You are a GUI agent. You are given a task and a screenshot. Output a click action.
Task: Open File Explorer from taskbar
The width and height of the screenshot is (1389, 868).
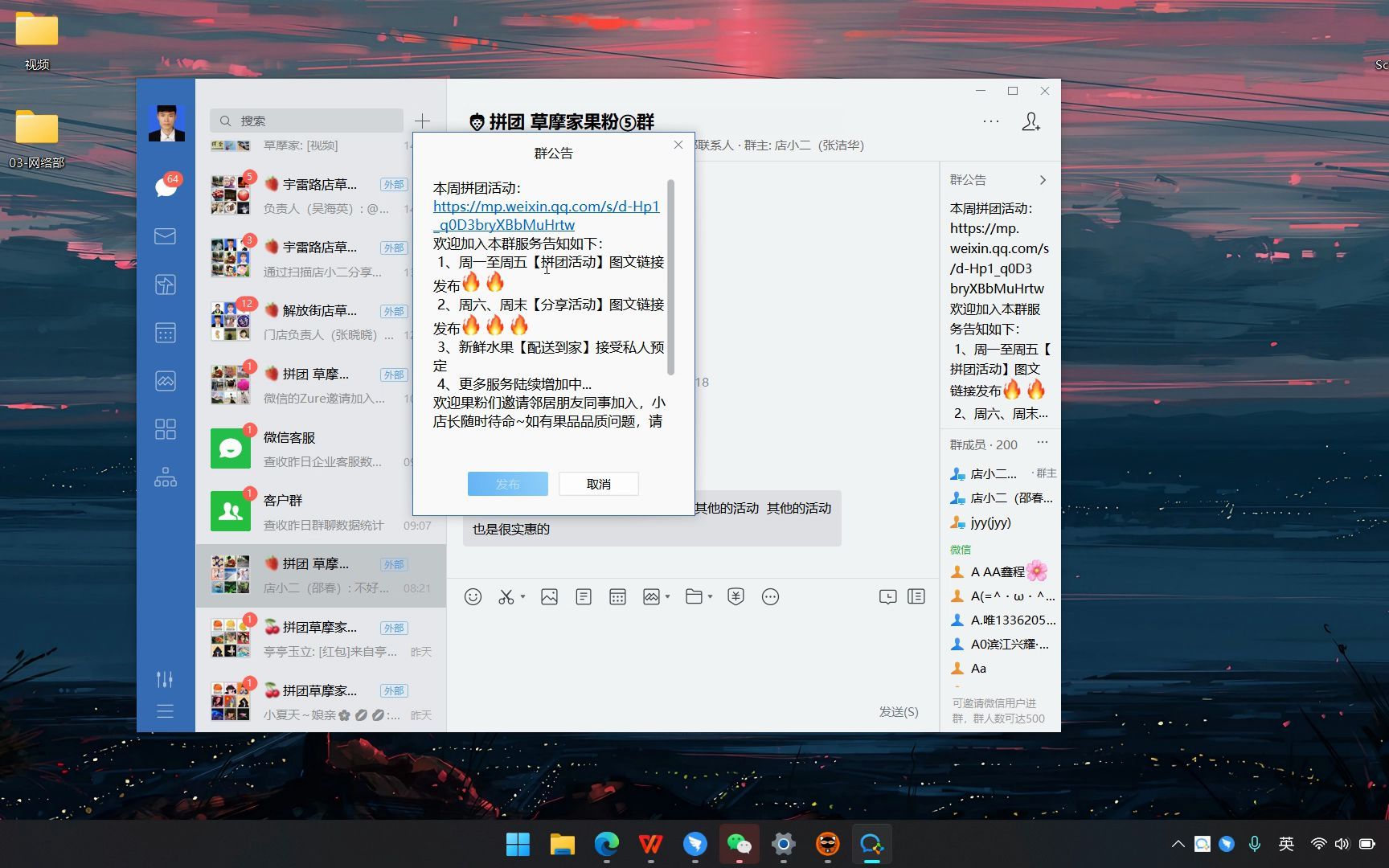coord(562,844)
